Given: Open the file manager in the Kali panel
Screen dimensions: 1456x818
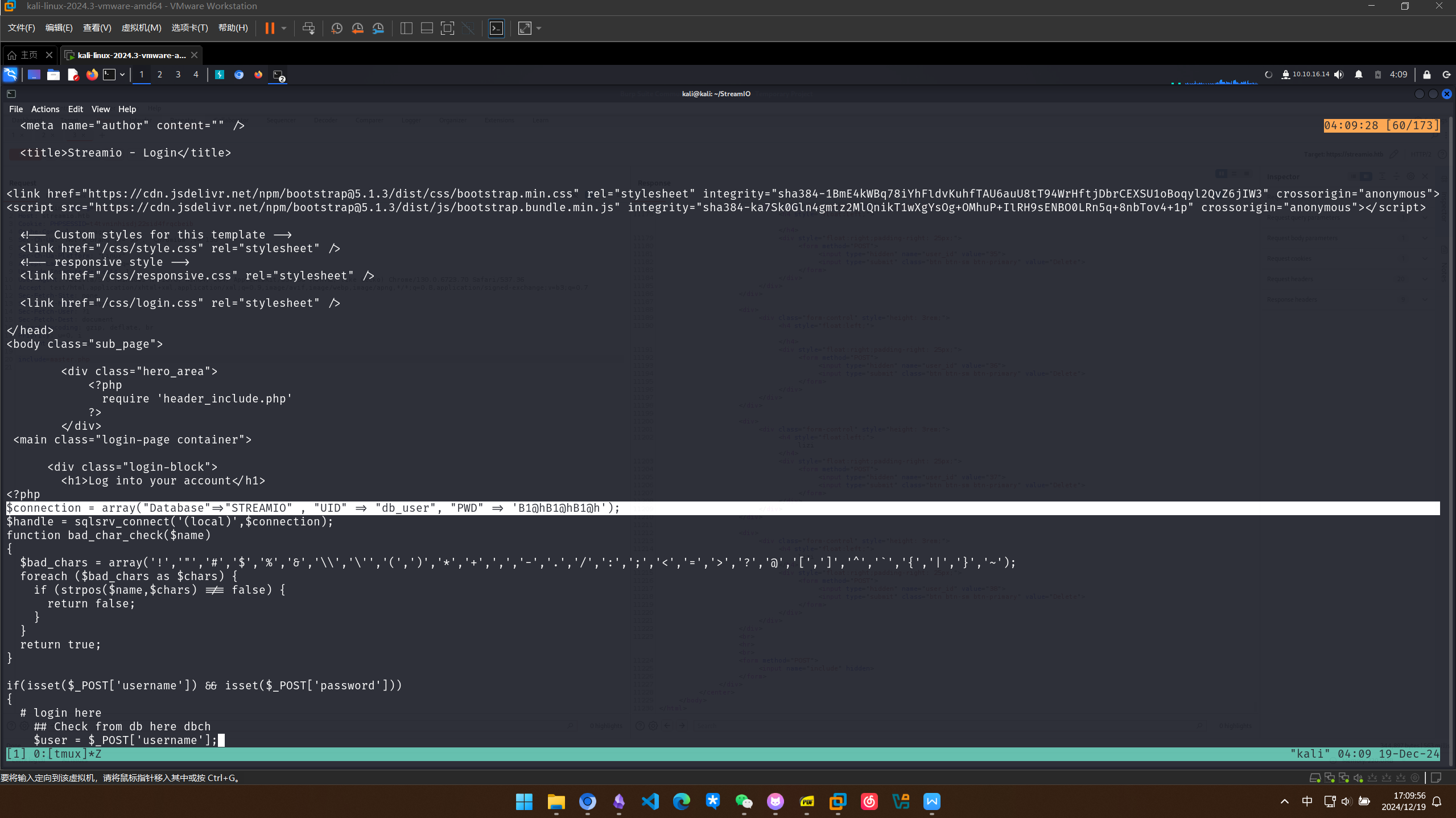Looking at the screenshot, I should point(53,75).
